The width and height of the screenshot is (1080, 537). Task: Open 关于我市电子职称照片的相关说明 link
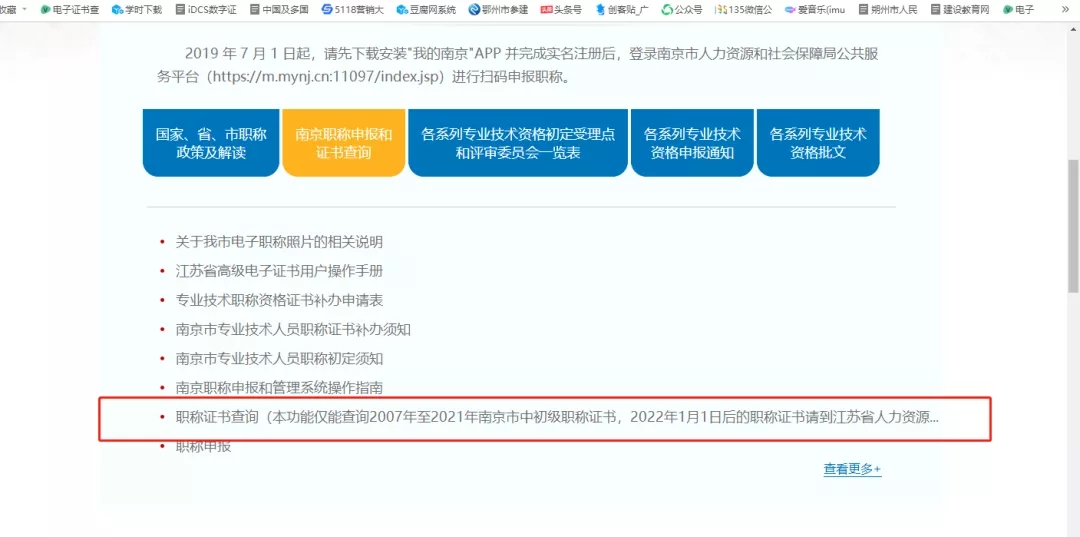tap(279, 242)
